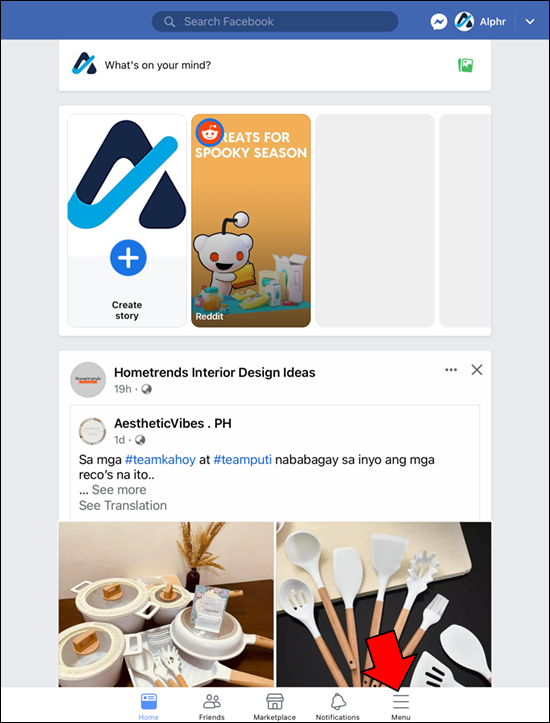Viewport: 550px width, 723px height.
Task: Switch to the Home tab
Action: tap(148, 706)
